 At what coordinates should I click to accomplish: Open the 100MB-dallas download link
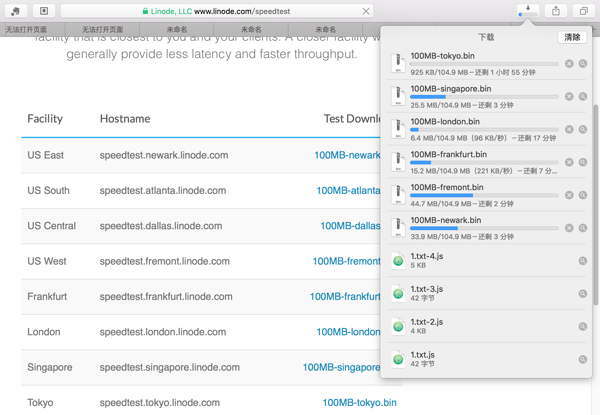[350, 226]
